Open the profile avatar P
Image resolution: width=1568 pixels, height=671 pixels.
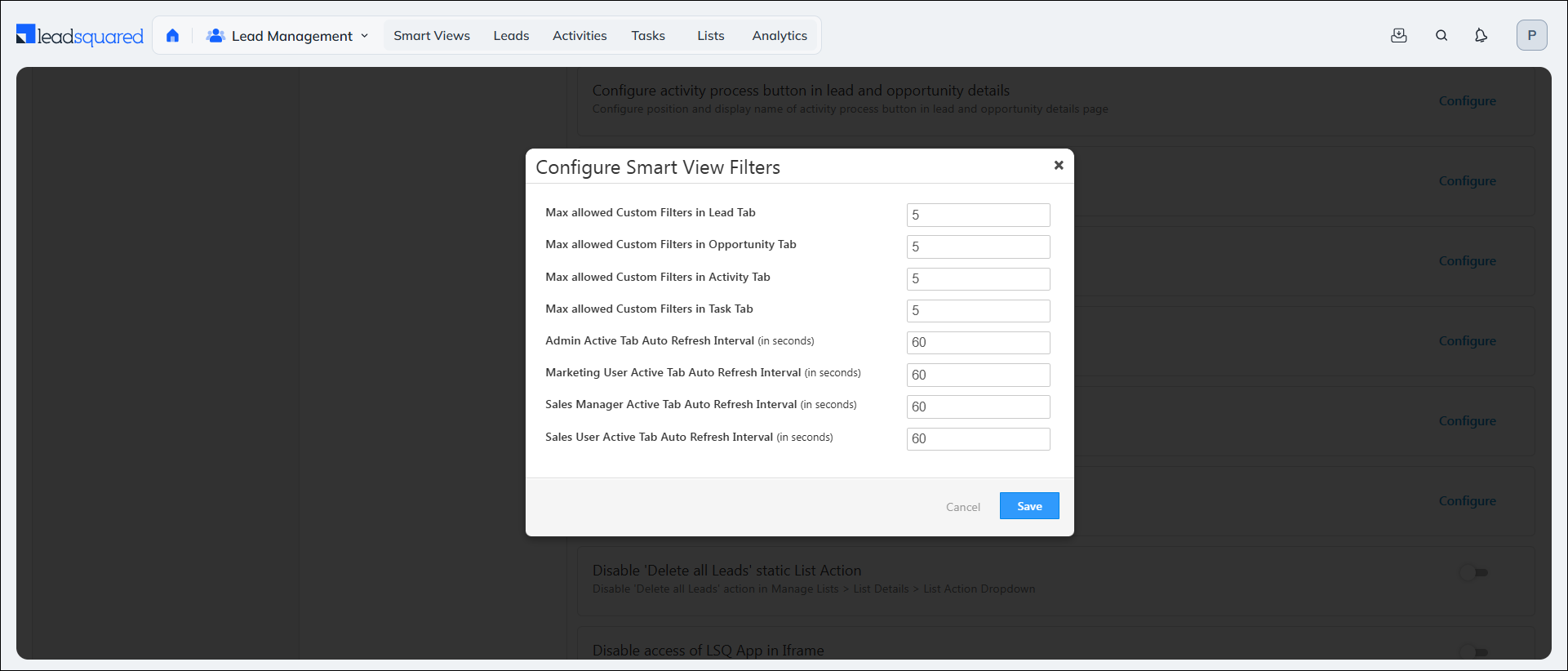pyautogui.click(x=1531, y=35)
